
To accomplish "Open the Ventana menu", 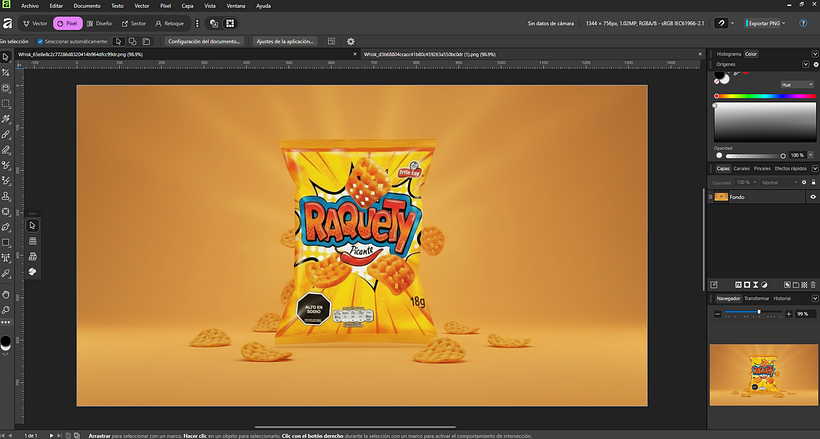I will point(235,6).
